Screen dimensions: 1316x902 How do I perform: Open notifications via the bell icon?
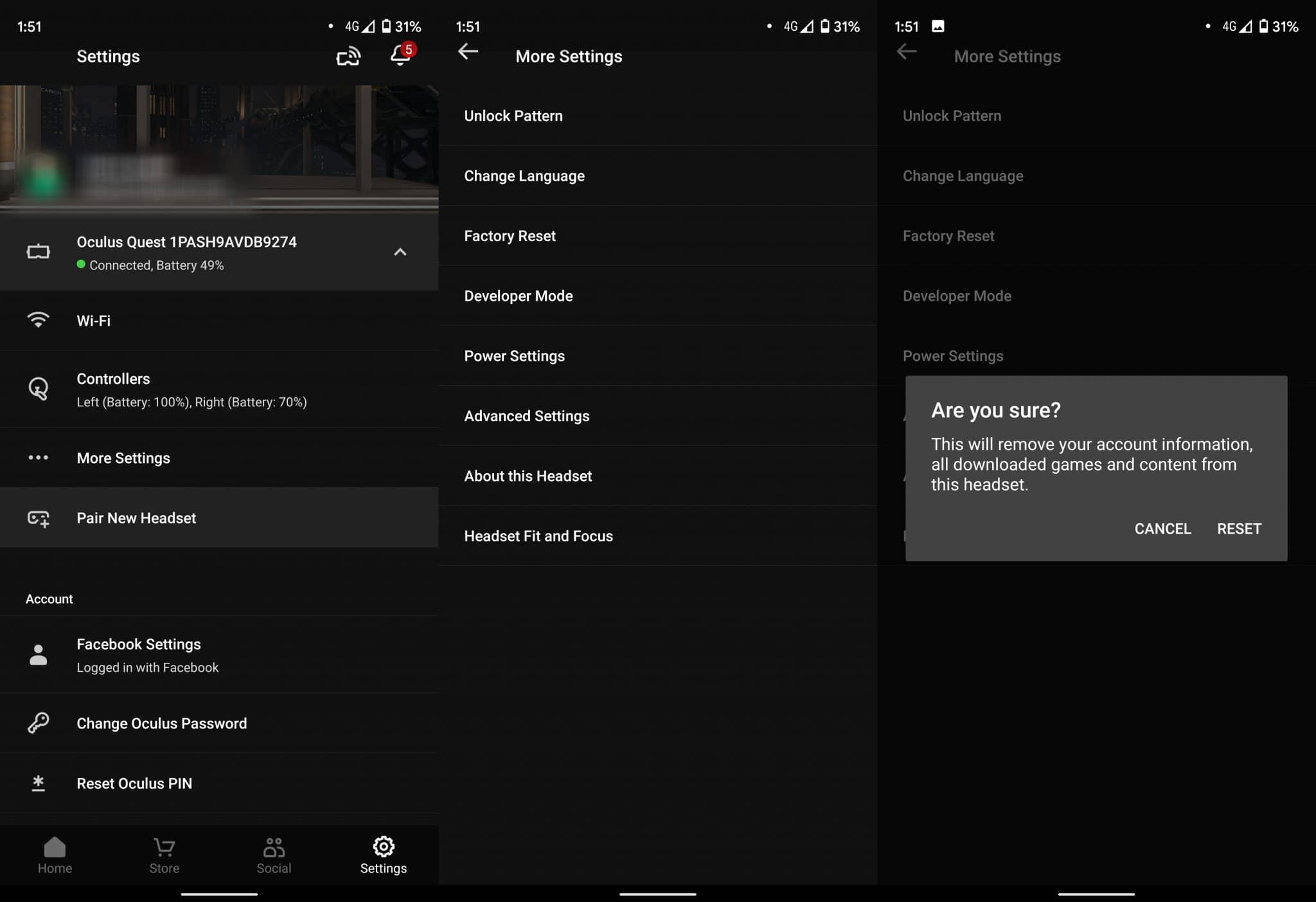(x=400, y=57)
